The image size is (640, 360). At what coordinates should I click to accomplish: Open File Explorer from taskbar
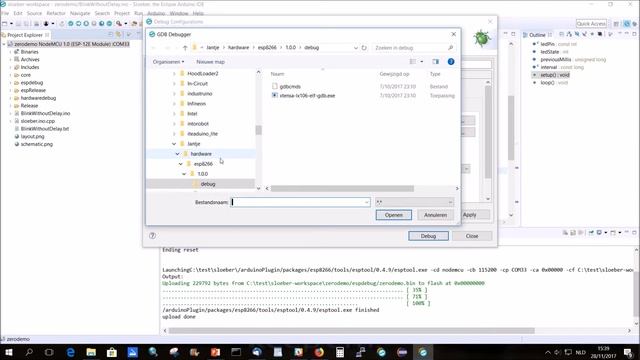[x=91, y=352]
